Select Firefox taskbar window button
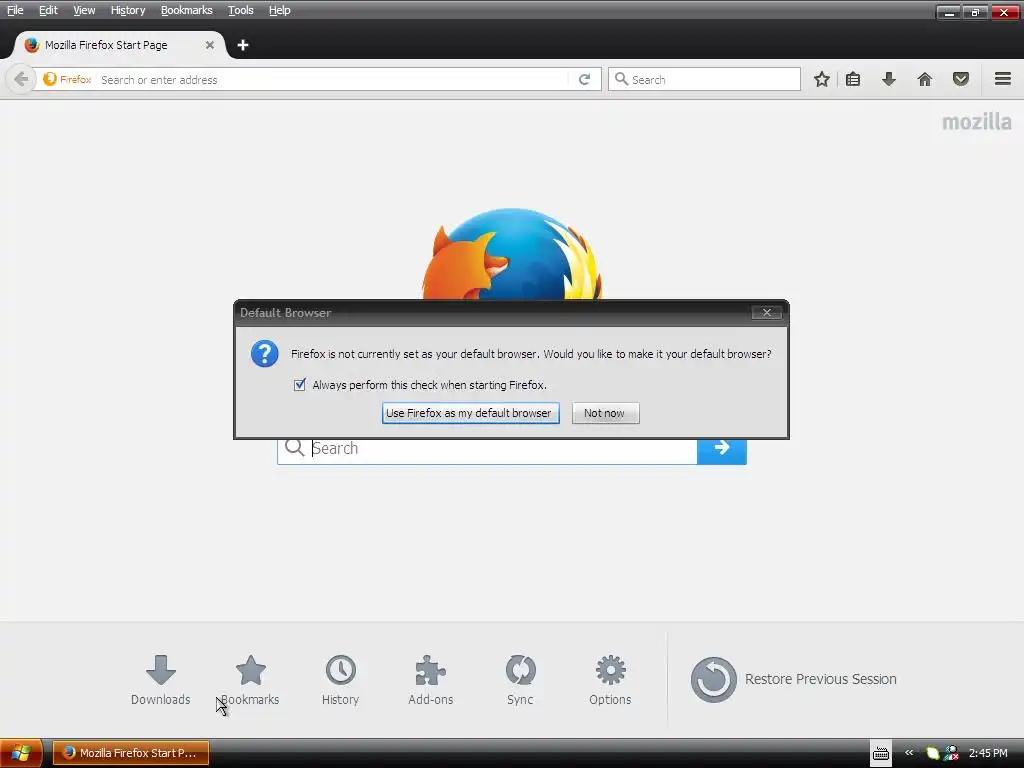This screenshot has height=768, width=1024. [x=131, y=753]
